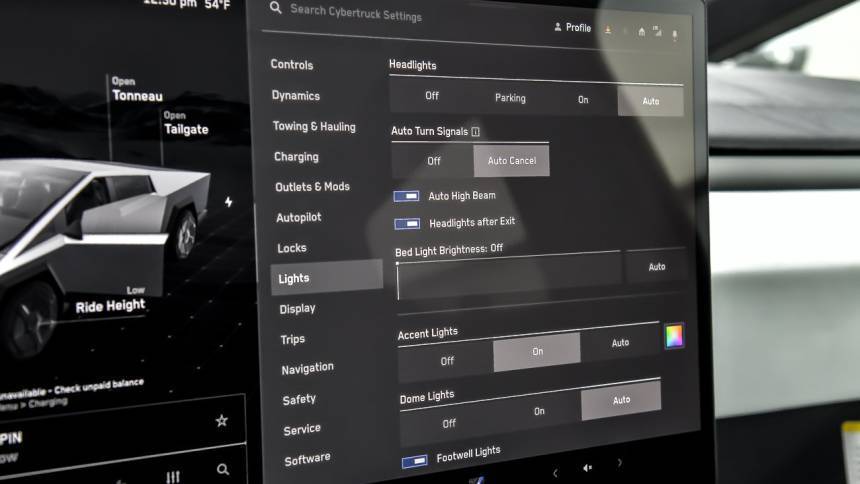The width and height of the screenshot is (860, 484).
Task: Toggle Auto High Beam switch
Action: pyautogui.click(x=406, y=196)
